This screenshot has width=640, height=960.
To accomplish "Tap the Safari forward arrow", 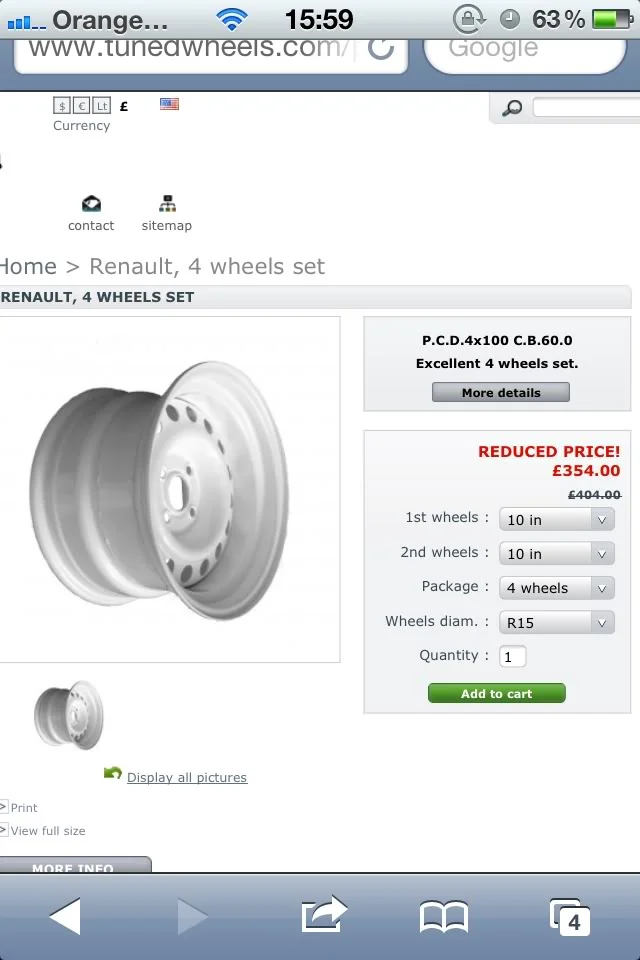I will tap(192, 916).
